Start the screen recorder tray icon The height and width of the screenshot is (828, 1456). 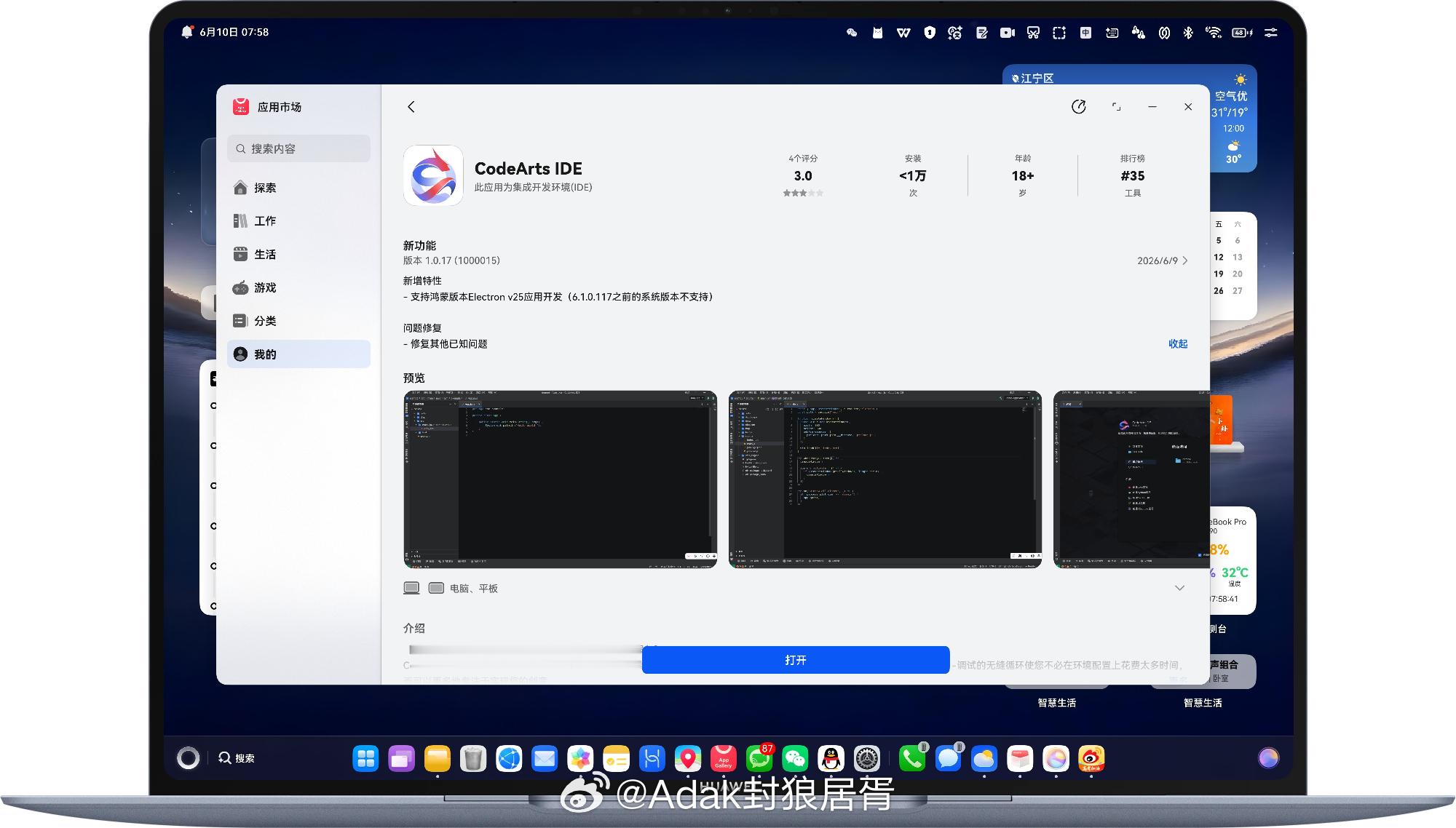coord(1008,33)
